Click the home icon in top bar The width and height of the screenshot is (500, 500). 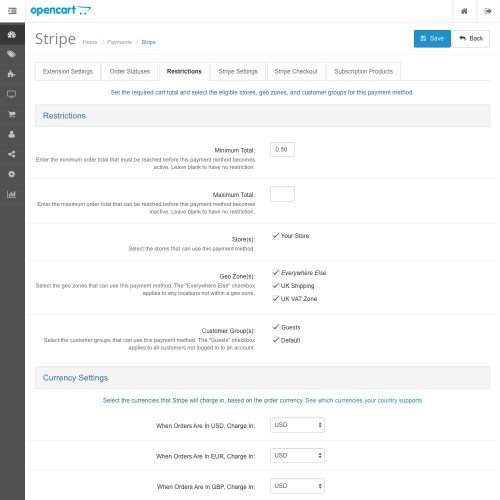pos(464,11)
